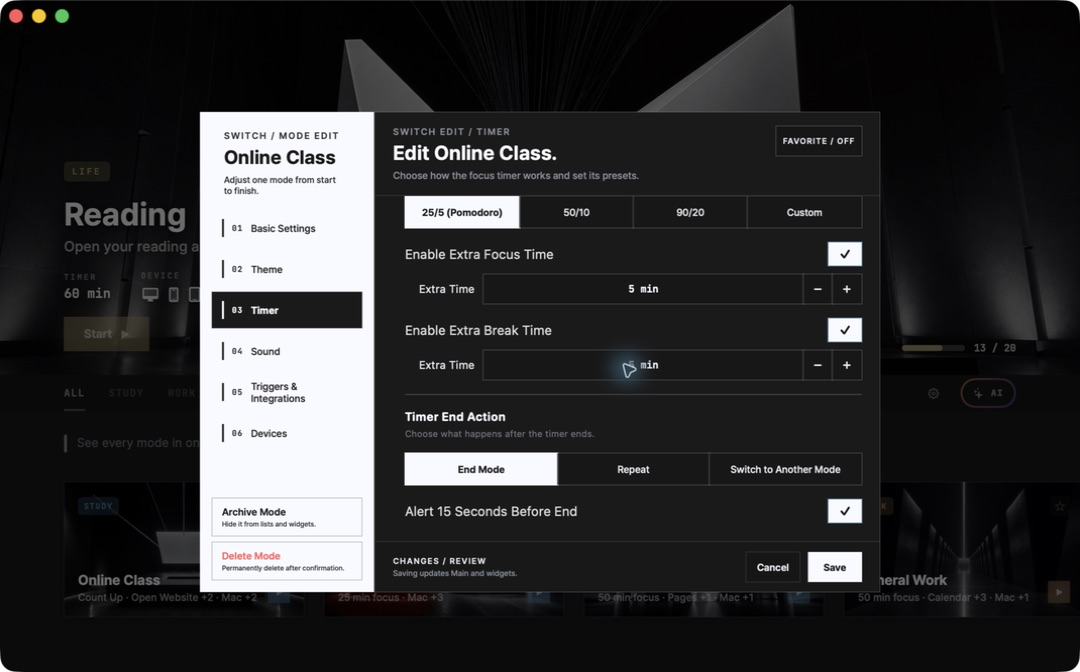Uncheck Enable Extra Break Time

pyautogui.click(x=844, y=330)
